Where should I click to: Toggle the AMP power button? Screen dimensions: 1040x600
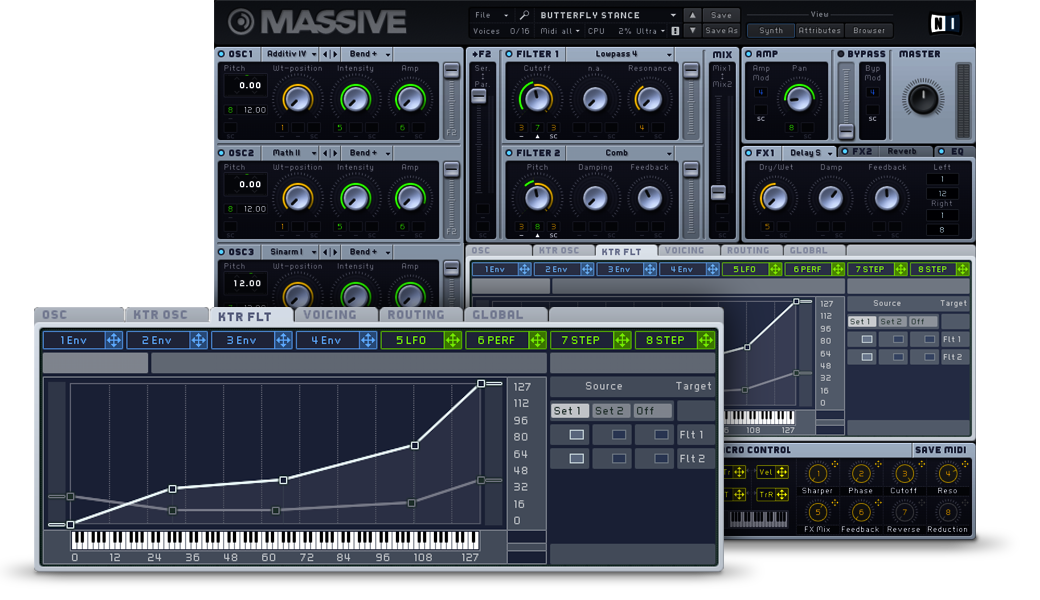pos(749,54)
